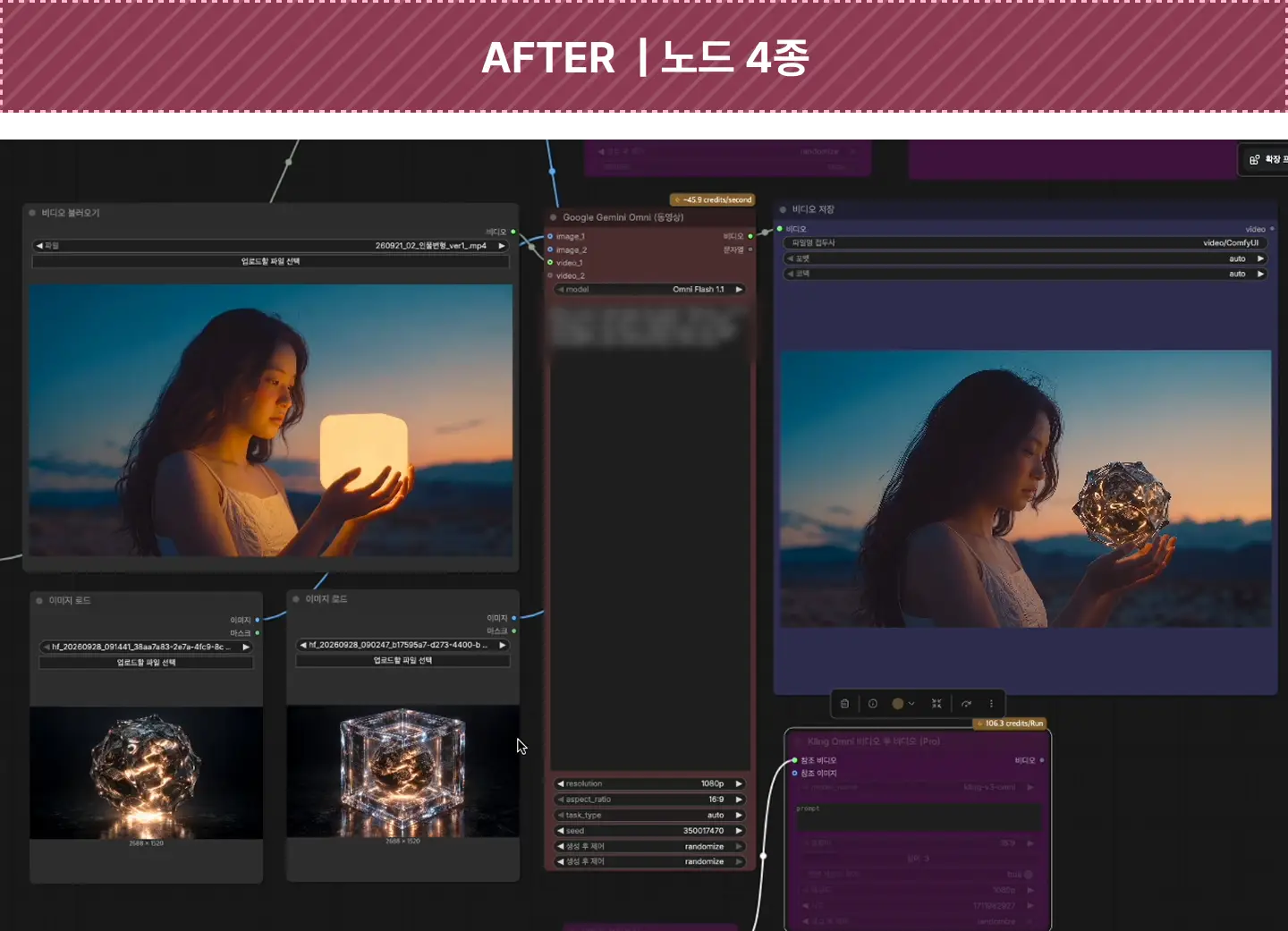Click the info circle icon in node toolbar

coord(873,704)
